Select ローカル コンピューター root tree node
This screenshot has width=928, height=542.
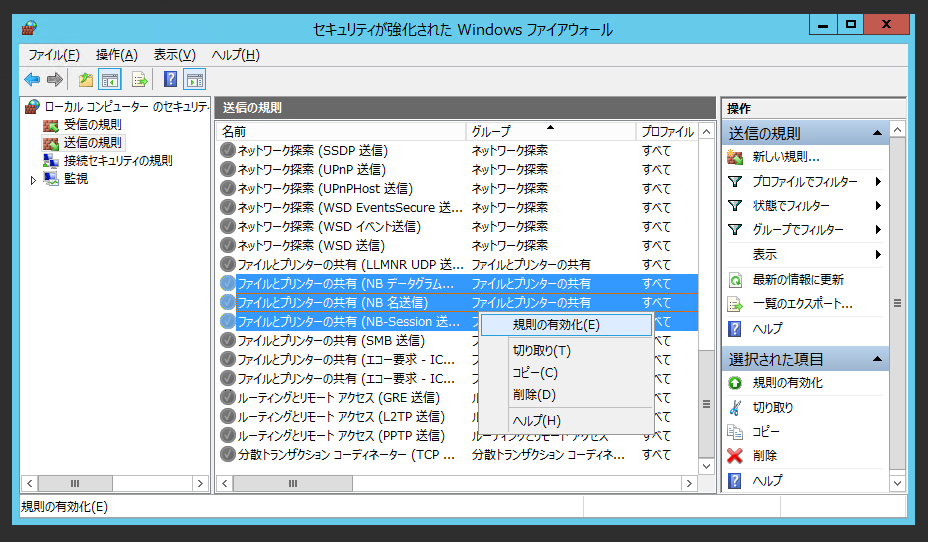pos(126,107)
